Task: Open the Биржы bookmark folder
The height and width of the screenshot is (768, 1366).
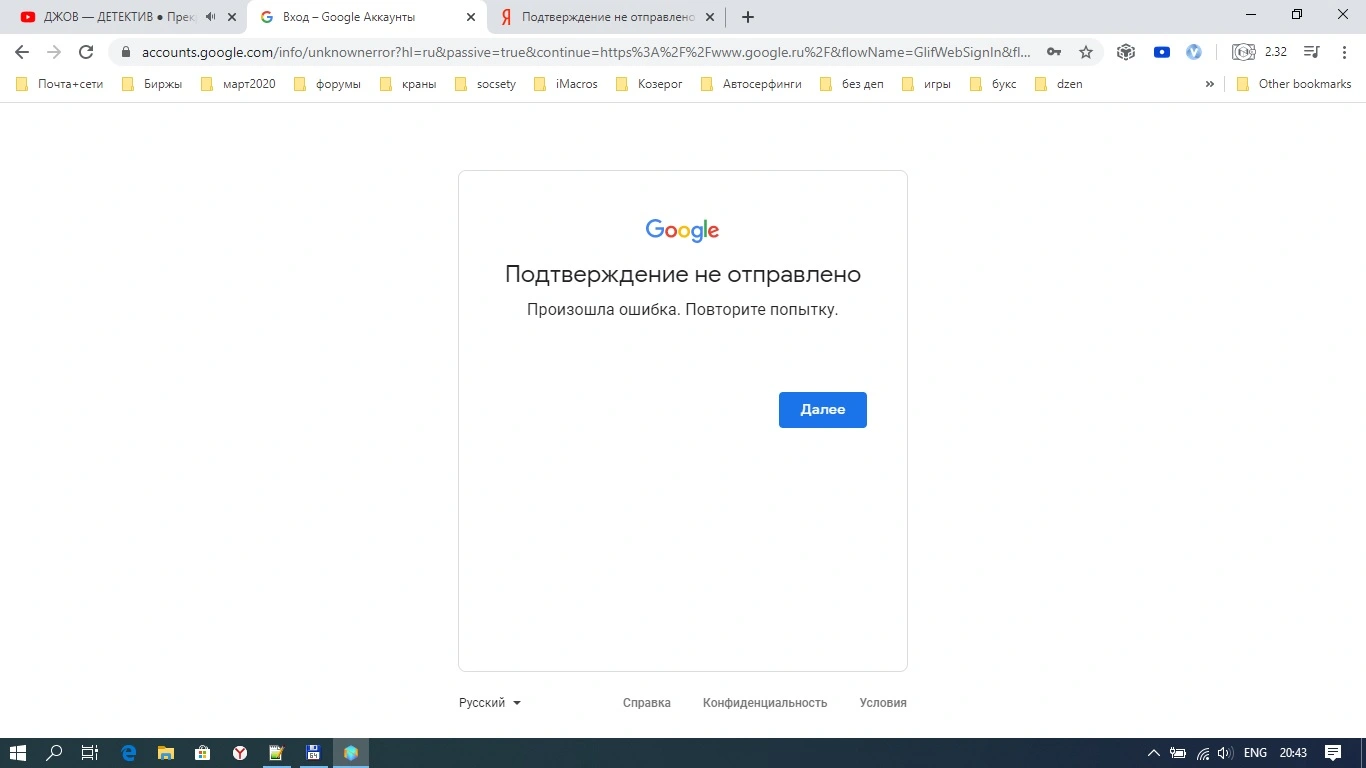Action: (152, 84)
